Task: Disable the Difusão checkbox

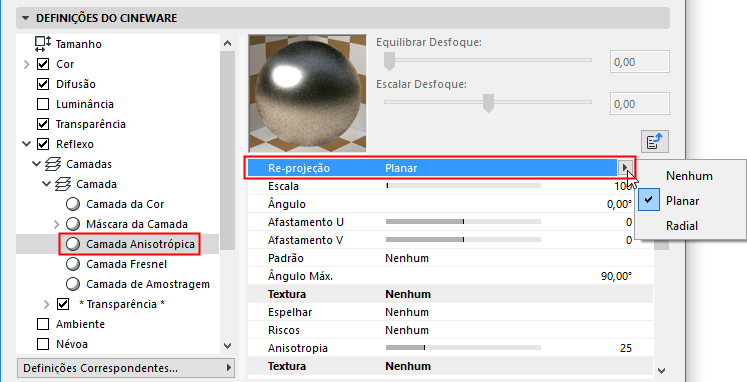Action: [x=43, y=84]
